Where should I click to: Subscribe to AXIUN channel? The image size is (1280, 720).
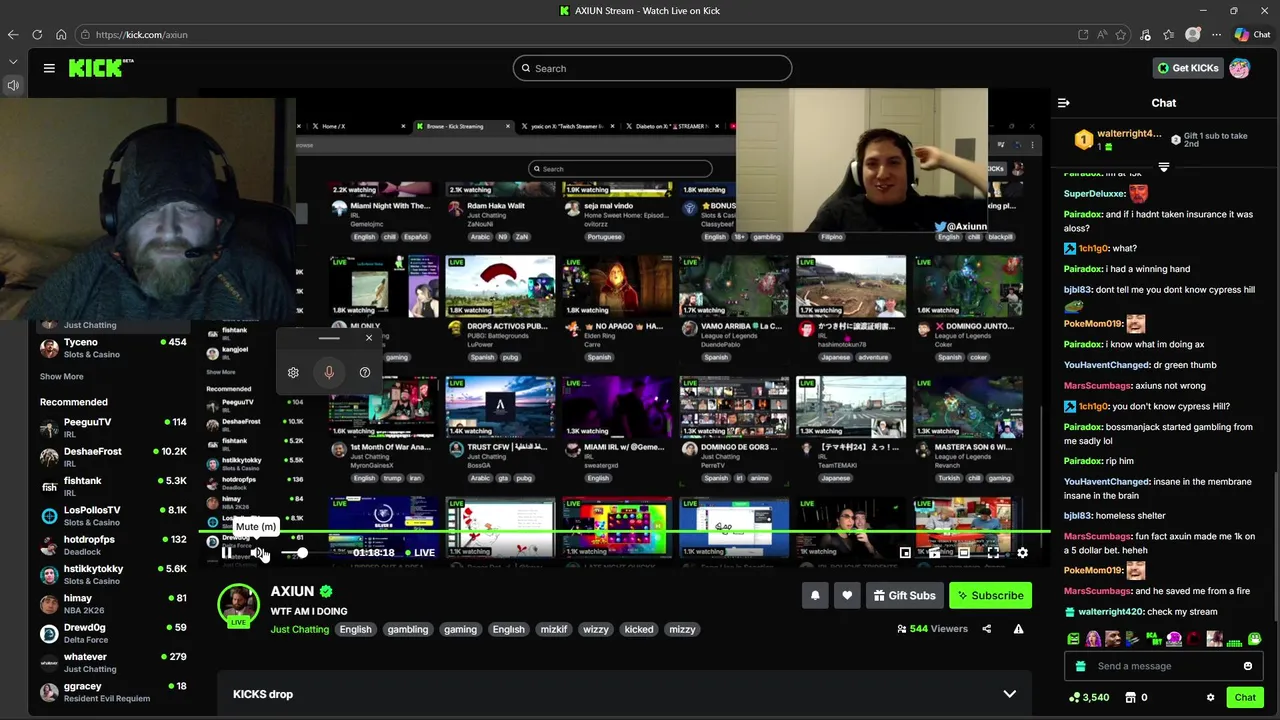coord(990,595)
